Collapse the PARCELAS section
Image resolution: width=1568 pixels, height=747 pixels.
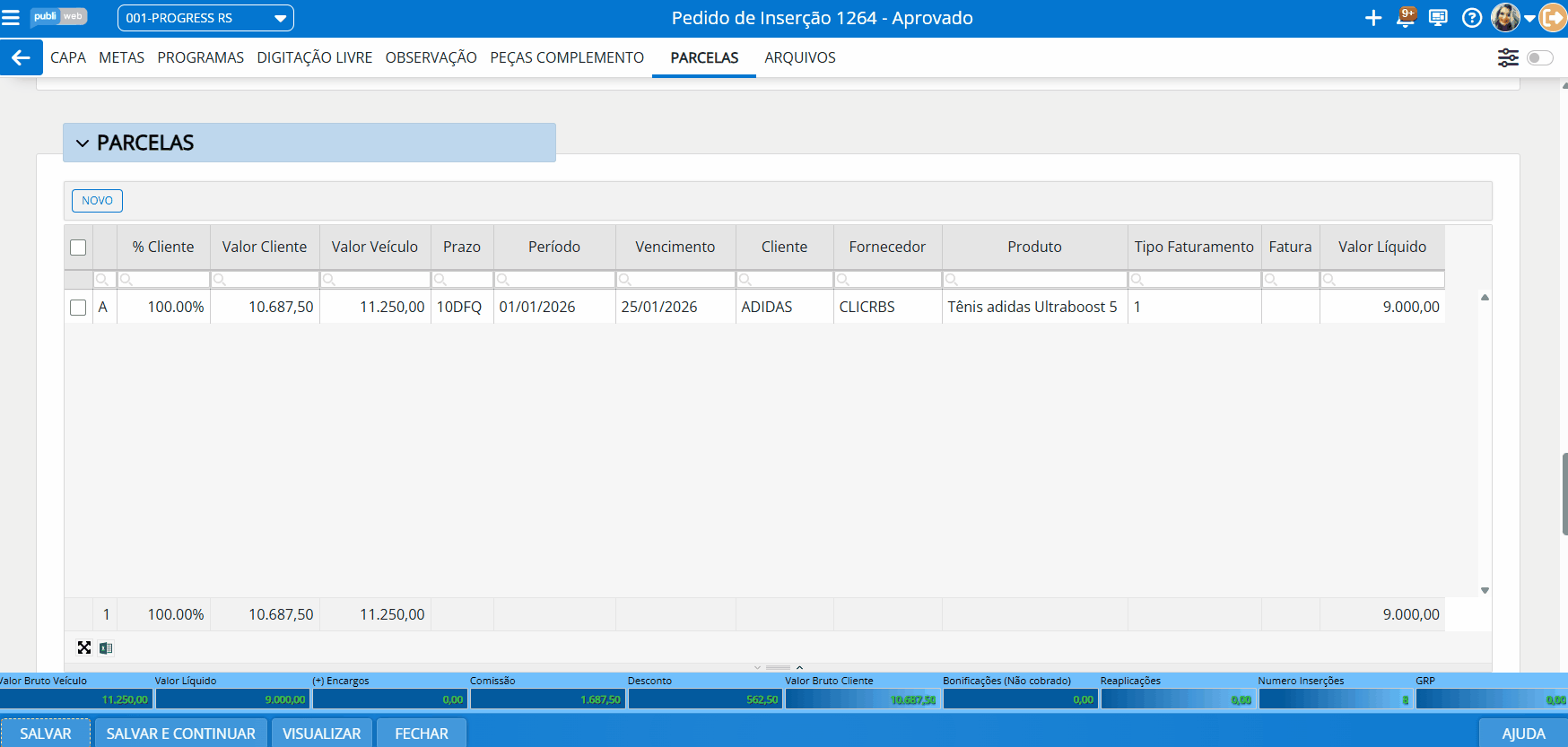[83, 143]
